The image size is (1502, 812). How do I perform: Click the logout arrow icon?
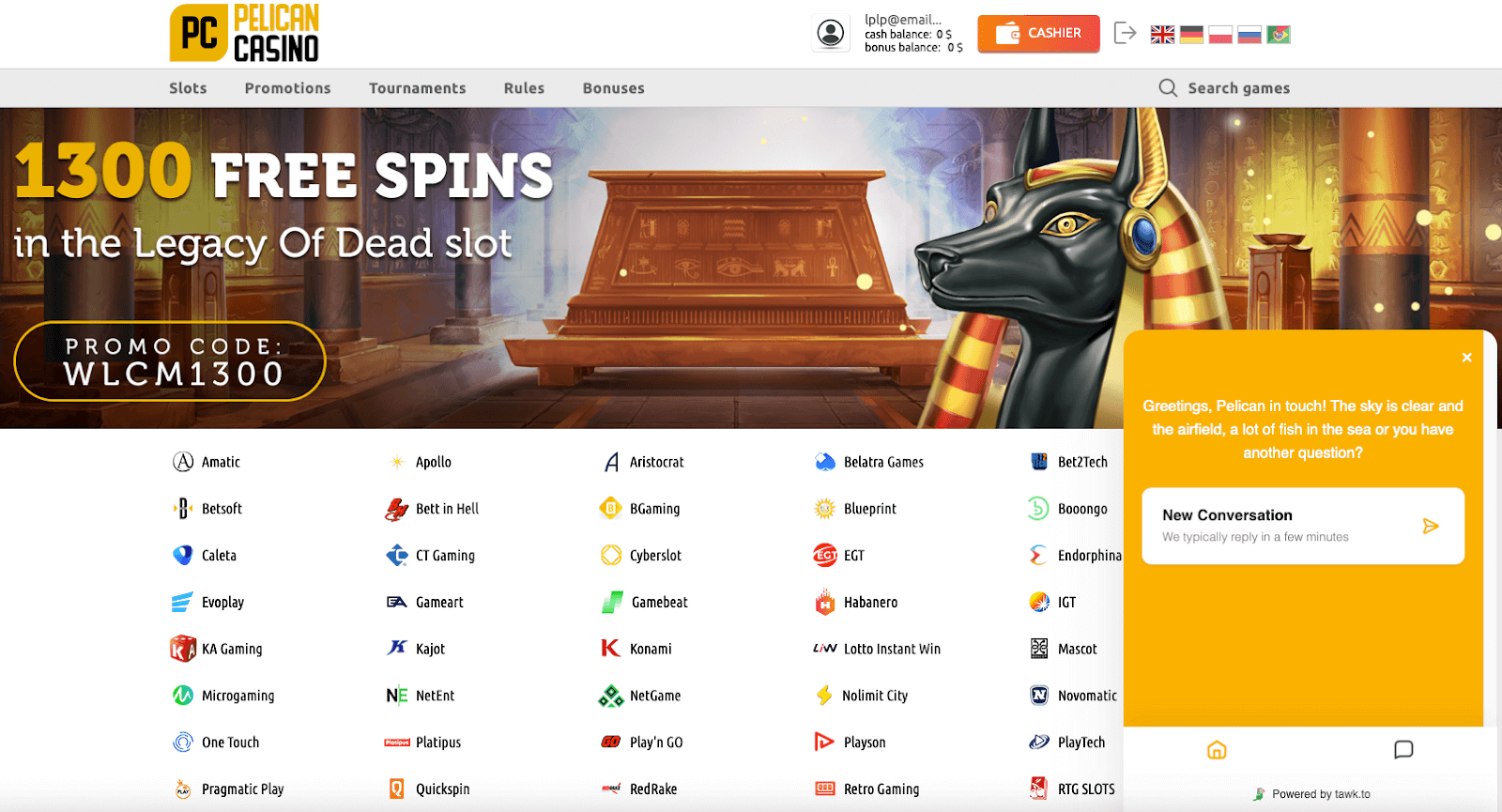1125,33
